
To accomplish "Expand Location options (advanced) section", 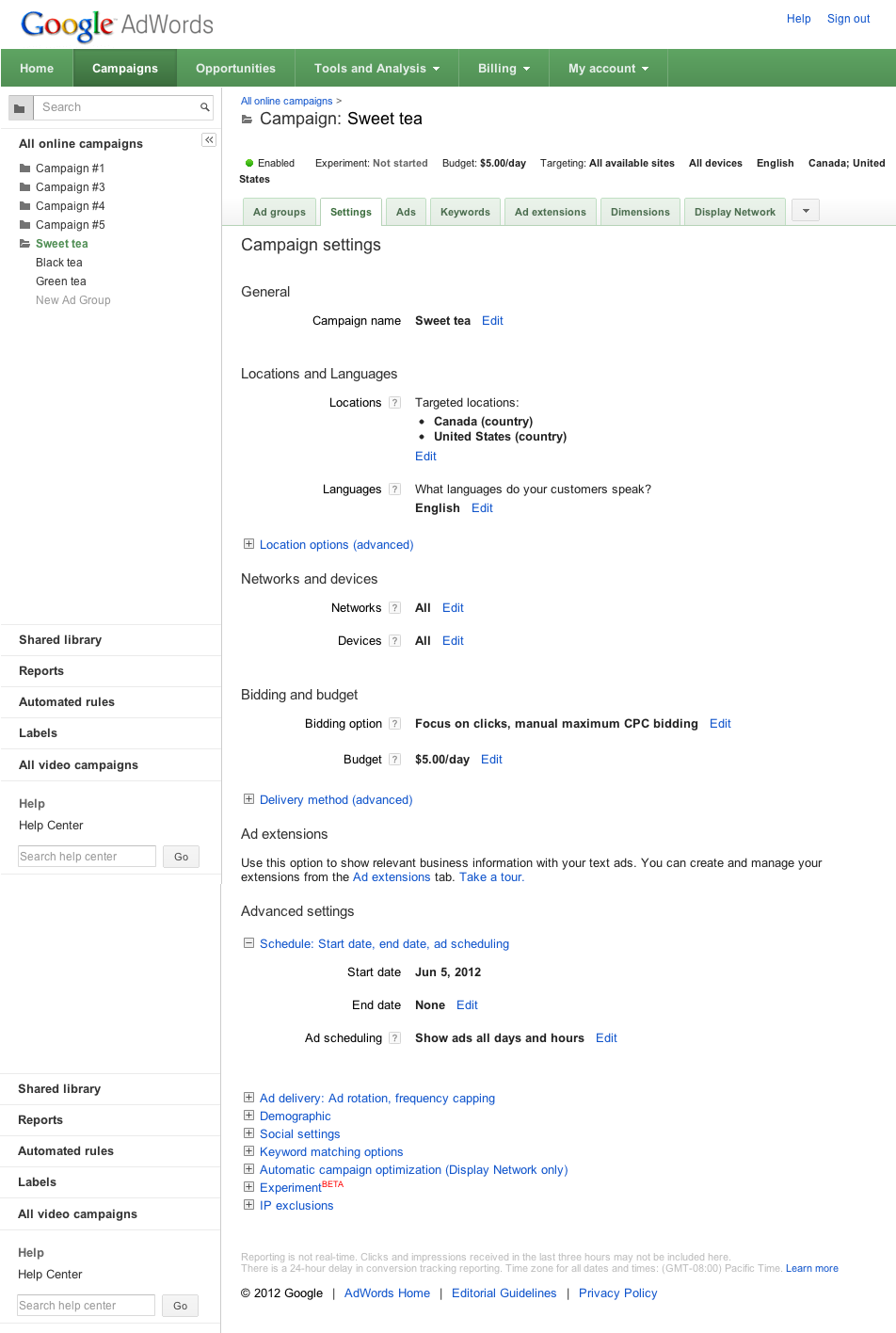I will [x=249, y=544].
